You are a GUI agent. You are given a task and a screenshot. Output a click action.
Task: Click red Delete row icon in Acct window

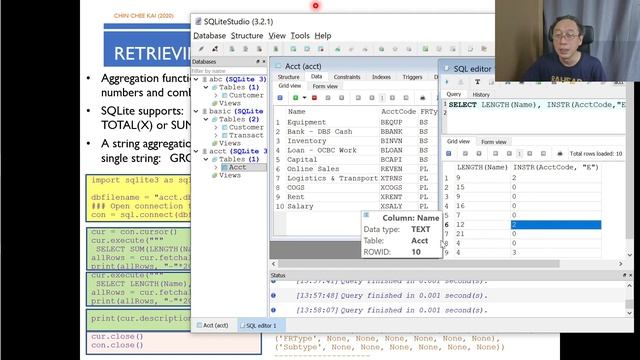coord(314,98)
